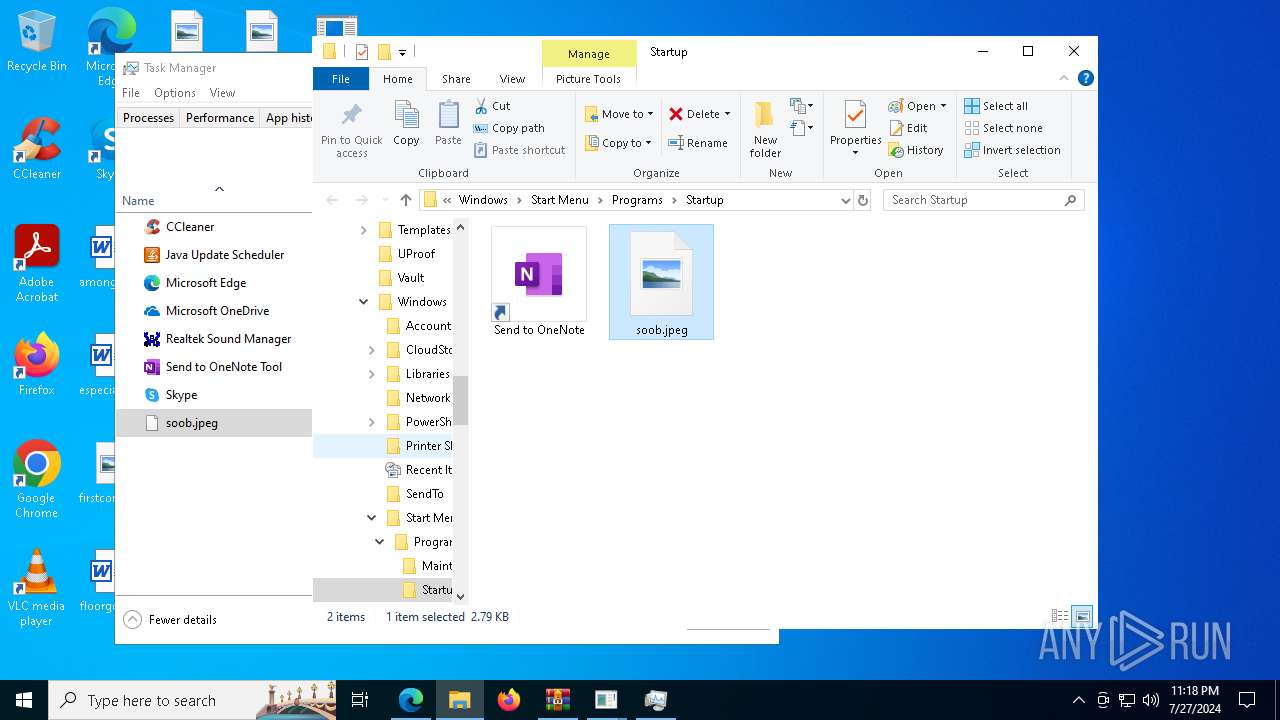The height and width of the screenshot is (720, 1280).
Task: Click the Up one level arrow
Action: click(405, 200)
